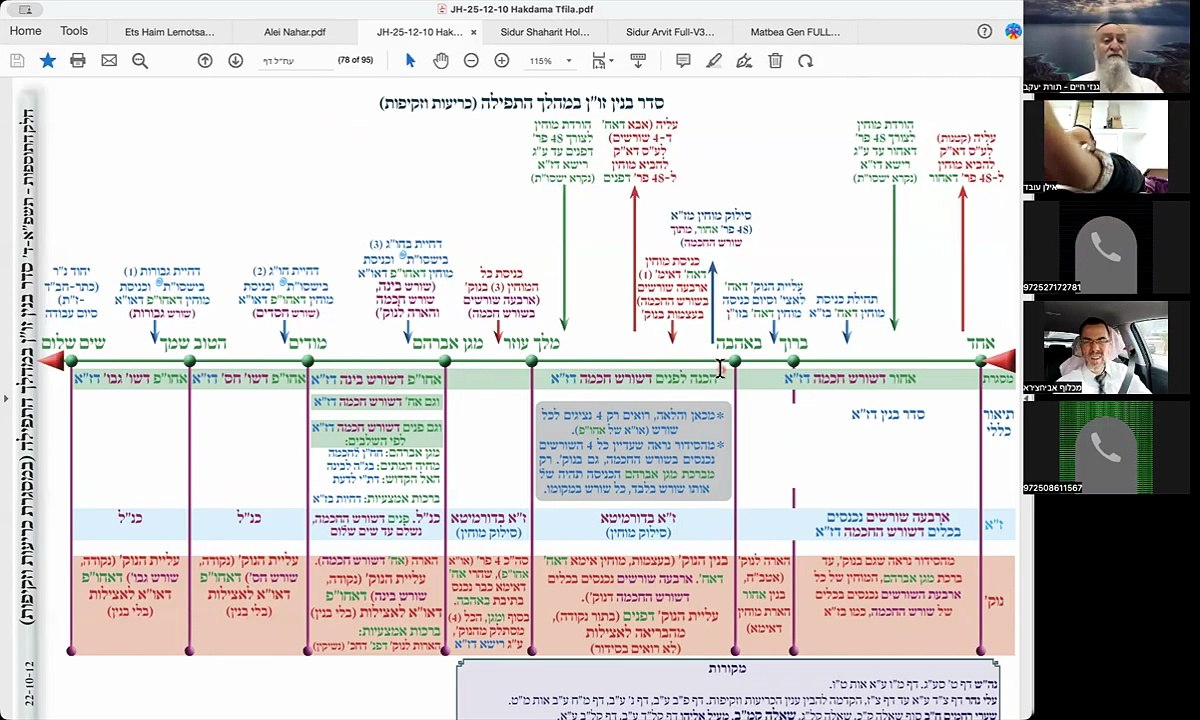Click the Delete trash can icon
The width and height of the screenshot is (1200, 720).
coord(775,61)
